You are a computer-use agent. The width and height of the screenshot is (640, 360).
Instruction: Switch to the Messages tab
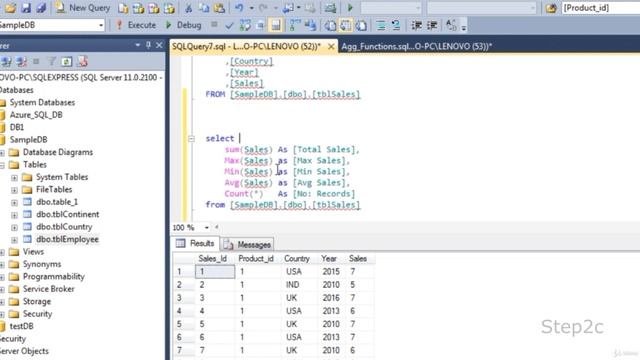coord(248,244)
